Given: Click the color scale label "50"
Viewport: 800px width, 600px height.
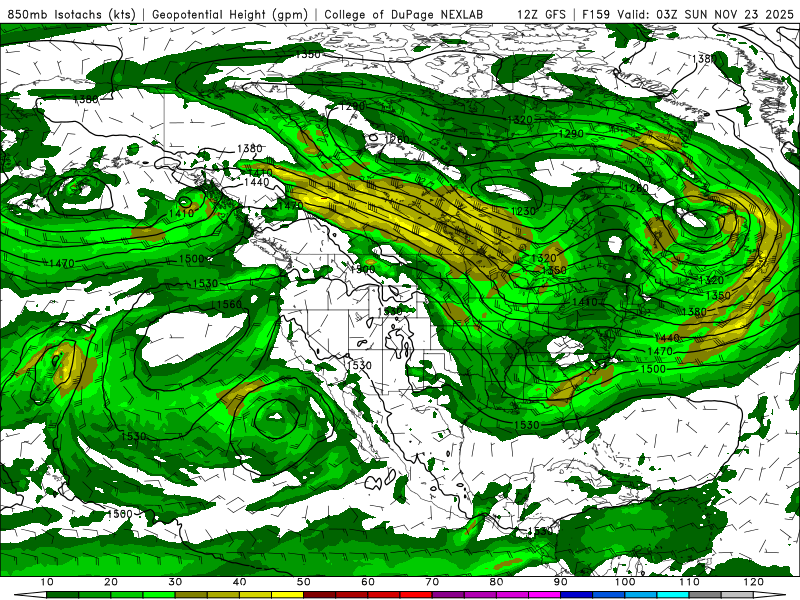Looking at the screenshot, I should [x=304, y=582].
